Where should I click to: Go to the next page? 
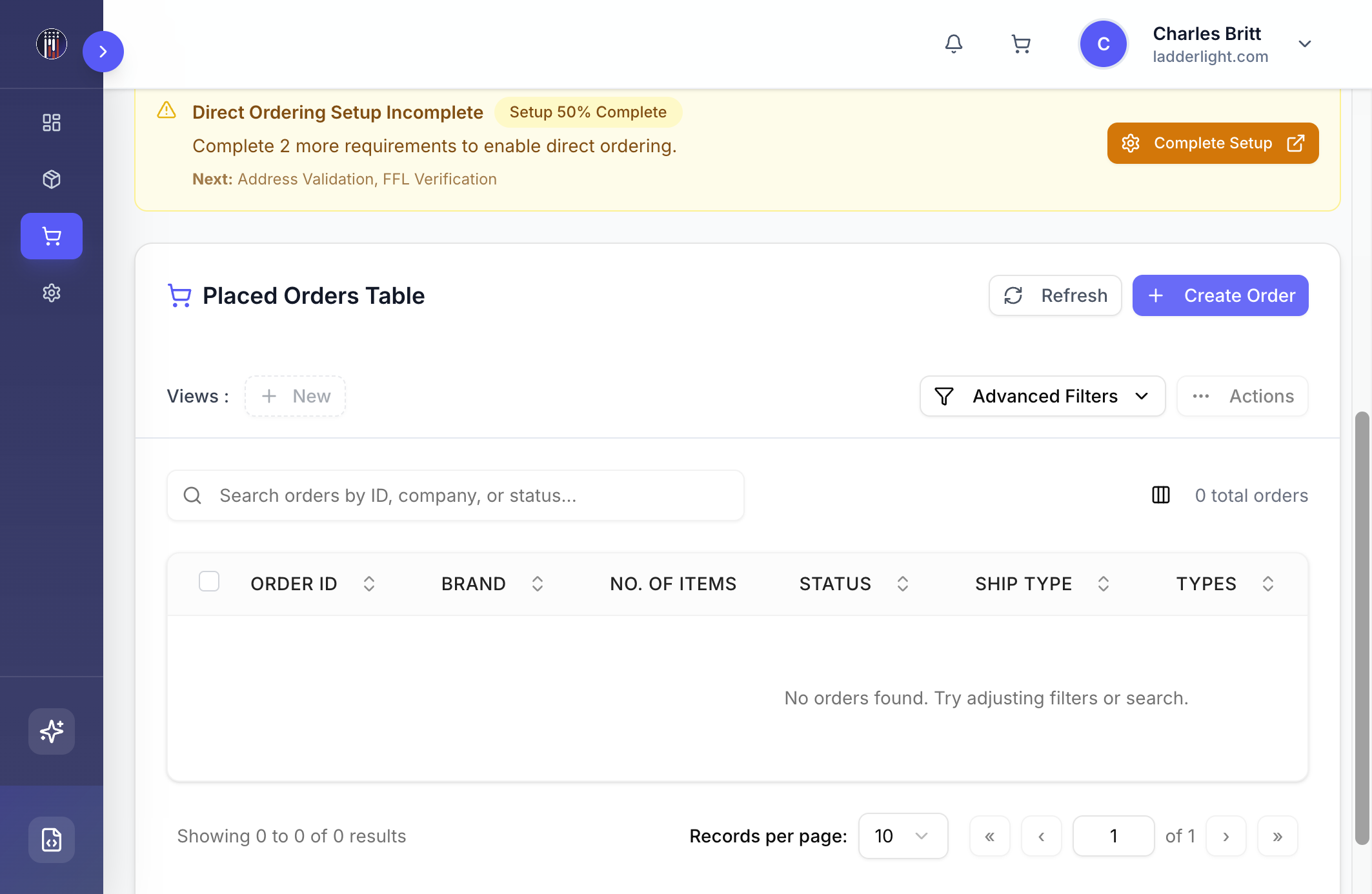pyautogui.click(x=1226, y=836)
